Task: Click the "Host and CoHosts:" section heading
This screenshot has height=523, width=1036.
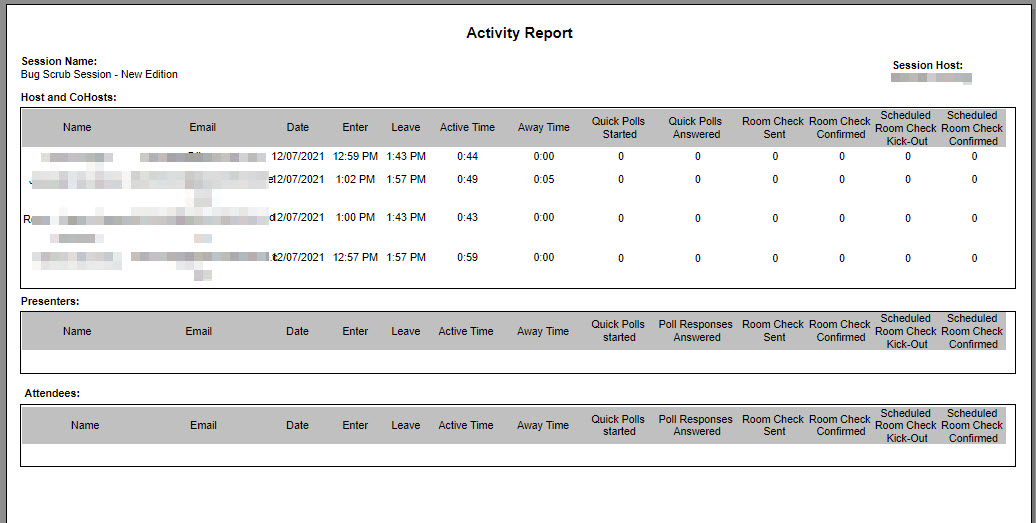Action: (69, 97)
